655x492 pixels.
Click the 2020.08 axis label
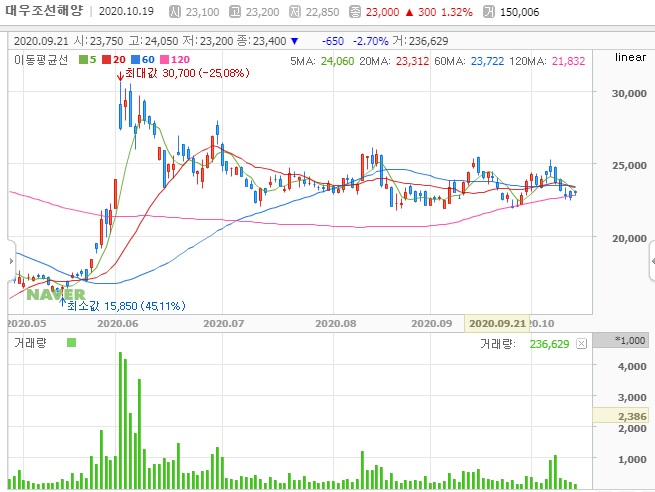pos(335,324)
